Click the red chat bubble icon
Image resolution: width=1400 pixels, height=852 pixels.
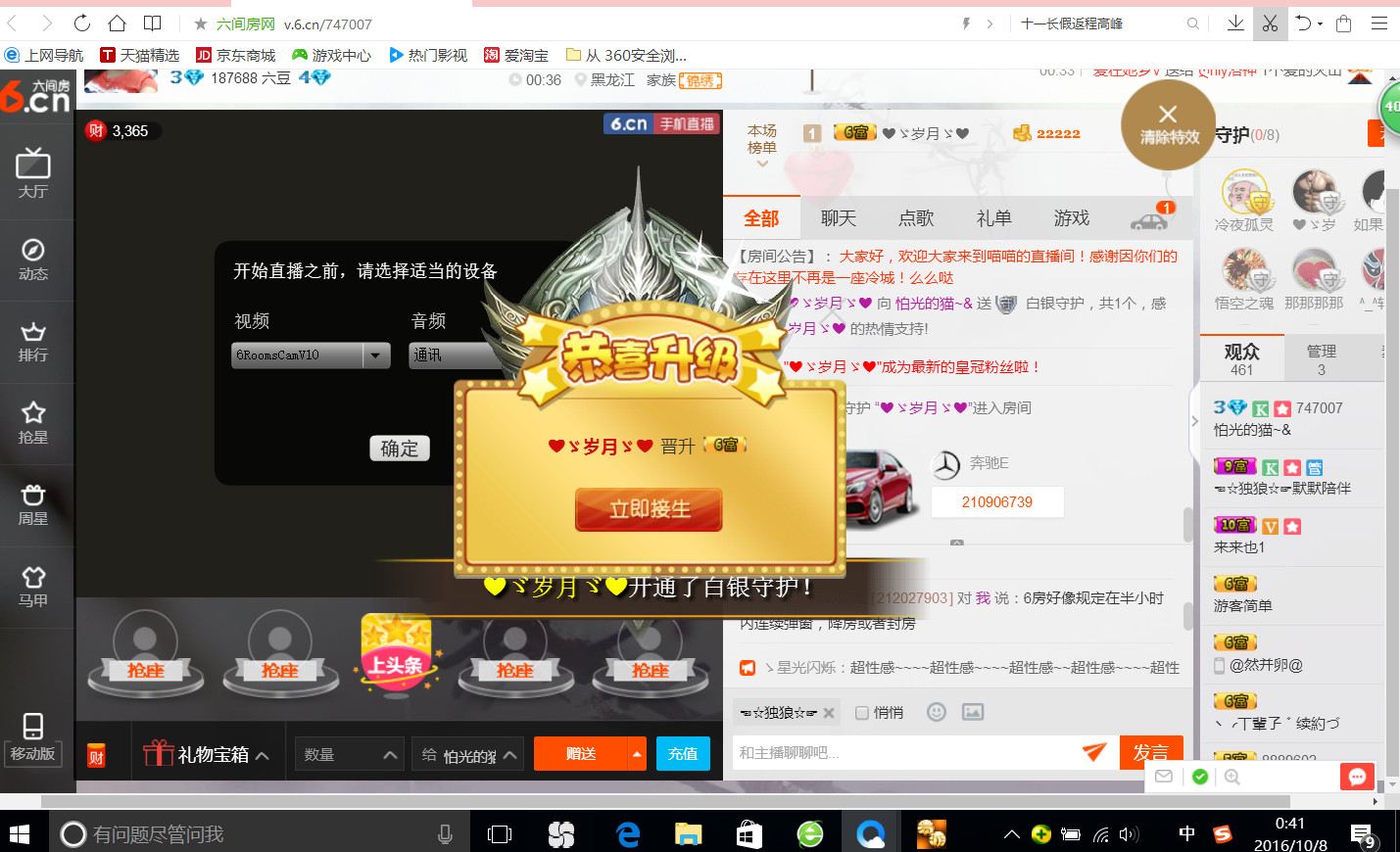coord(1357,777)
